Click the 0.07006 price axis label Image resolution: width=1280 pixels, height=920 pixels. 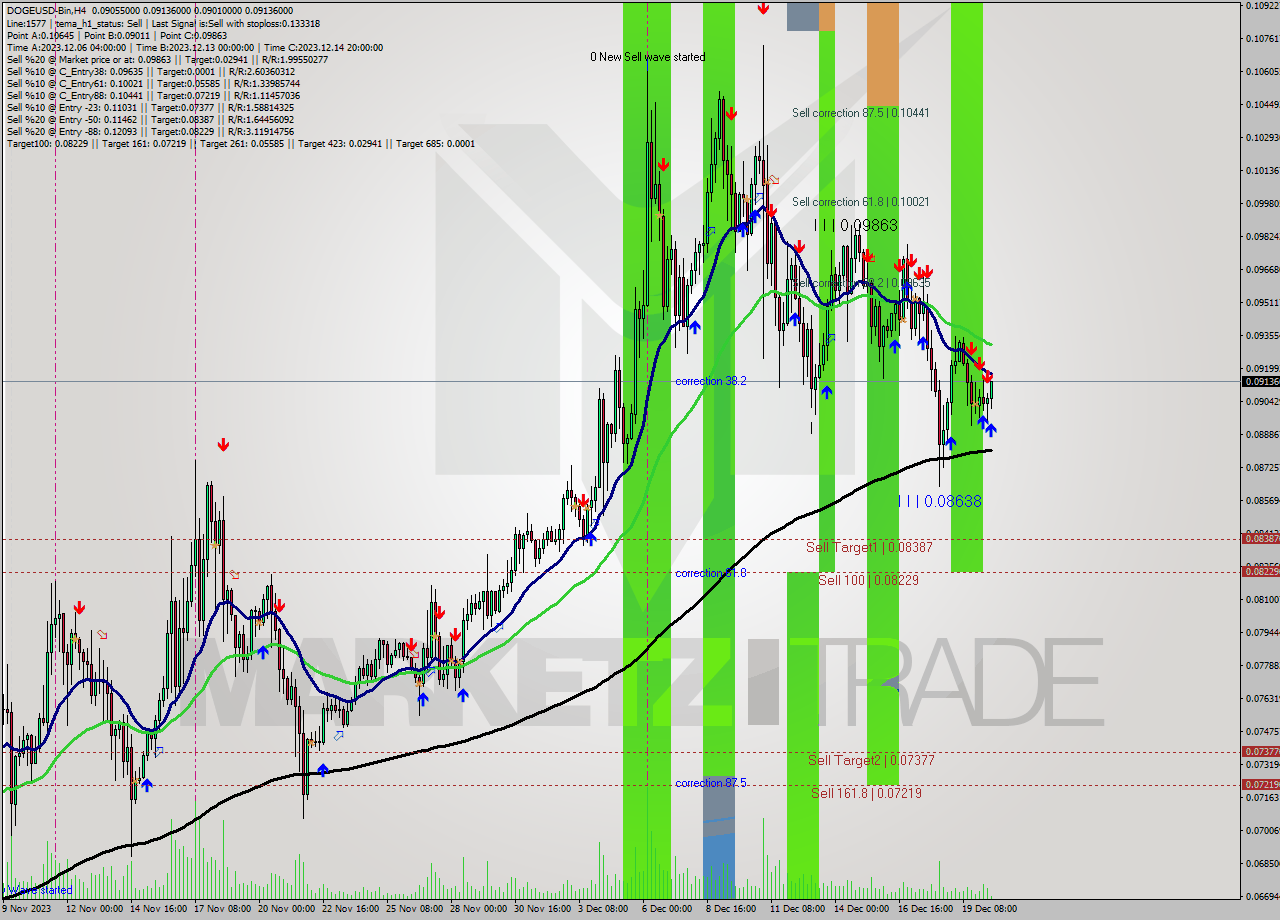point(1262,830)
